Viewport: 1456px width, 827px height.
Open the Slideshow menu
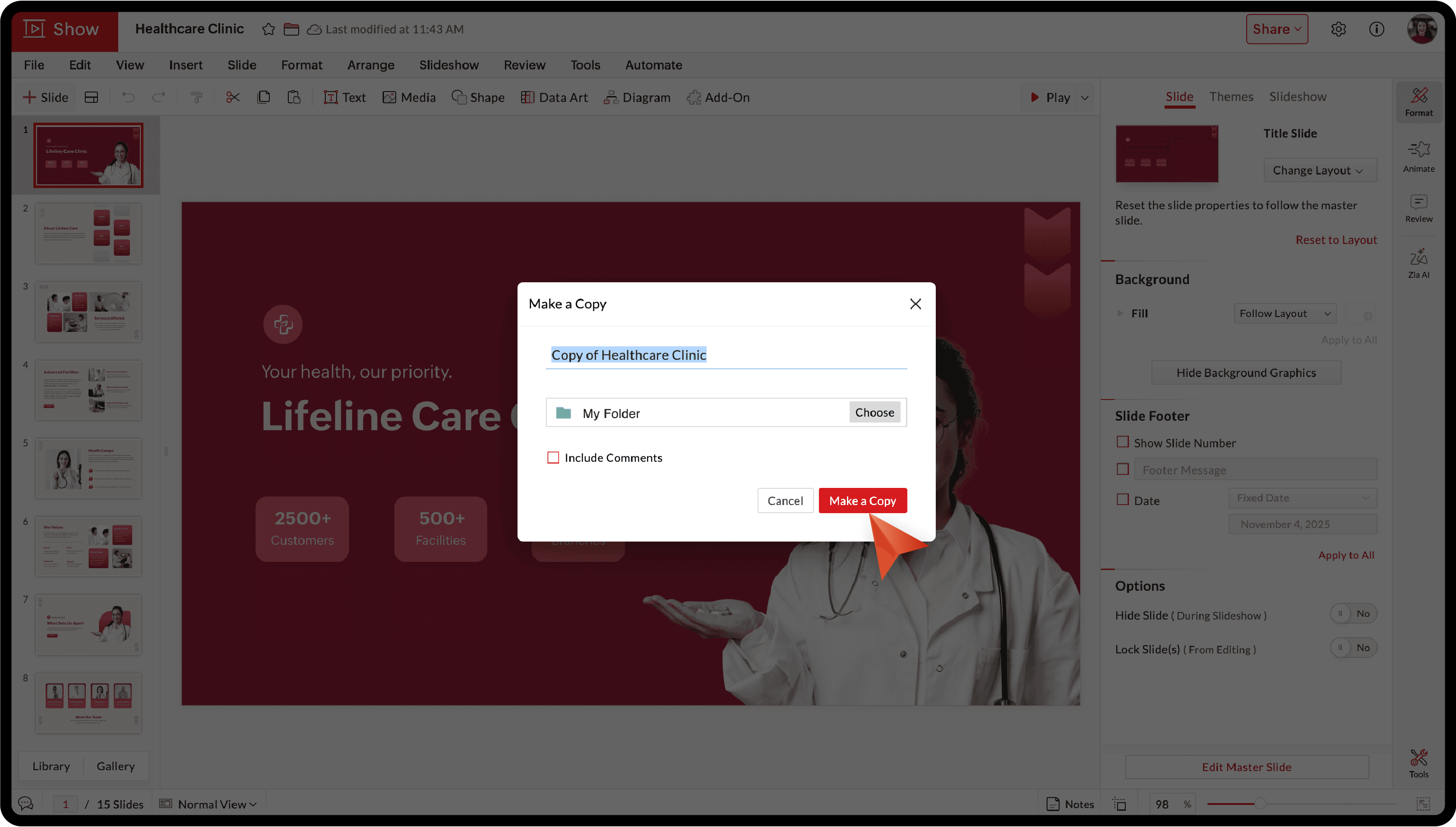click(448, 65)
